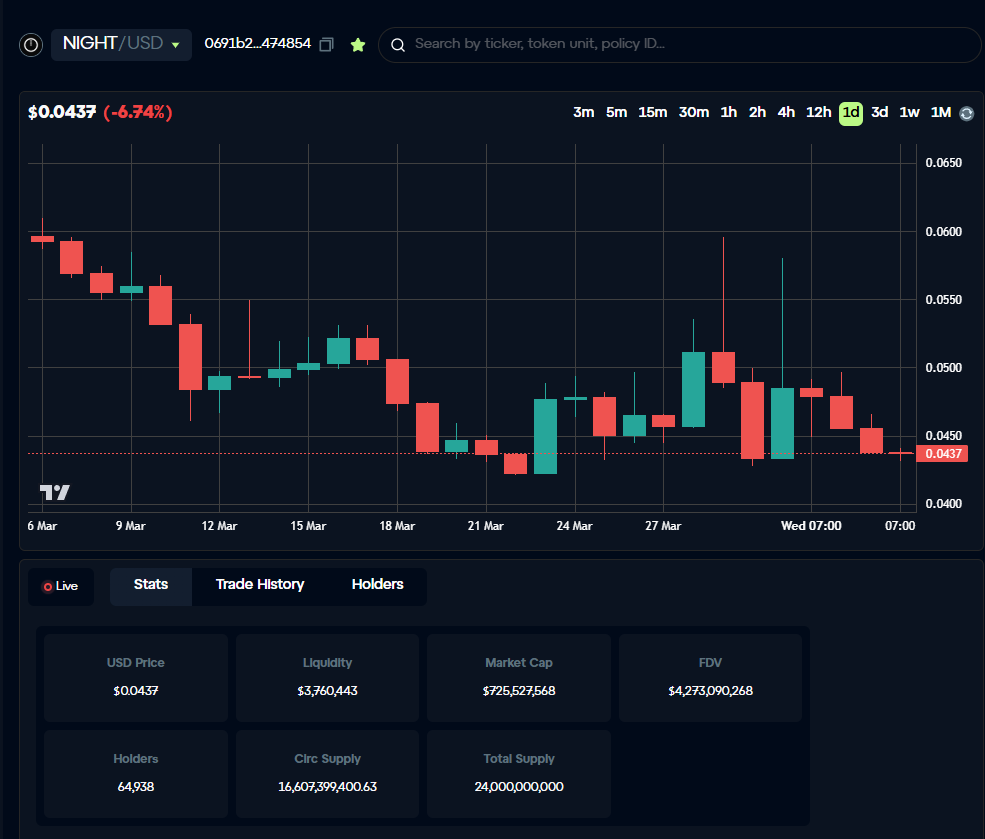The width and height of the screenshot is (985, 839).
Task: Open the Trade History tab
Action: 260,585
